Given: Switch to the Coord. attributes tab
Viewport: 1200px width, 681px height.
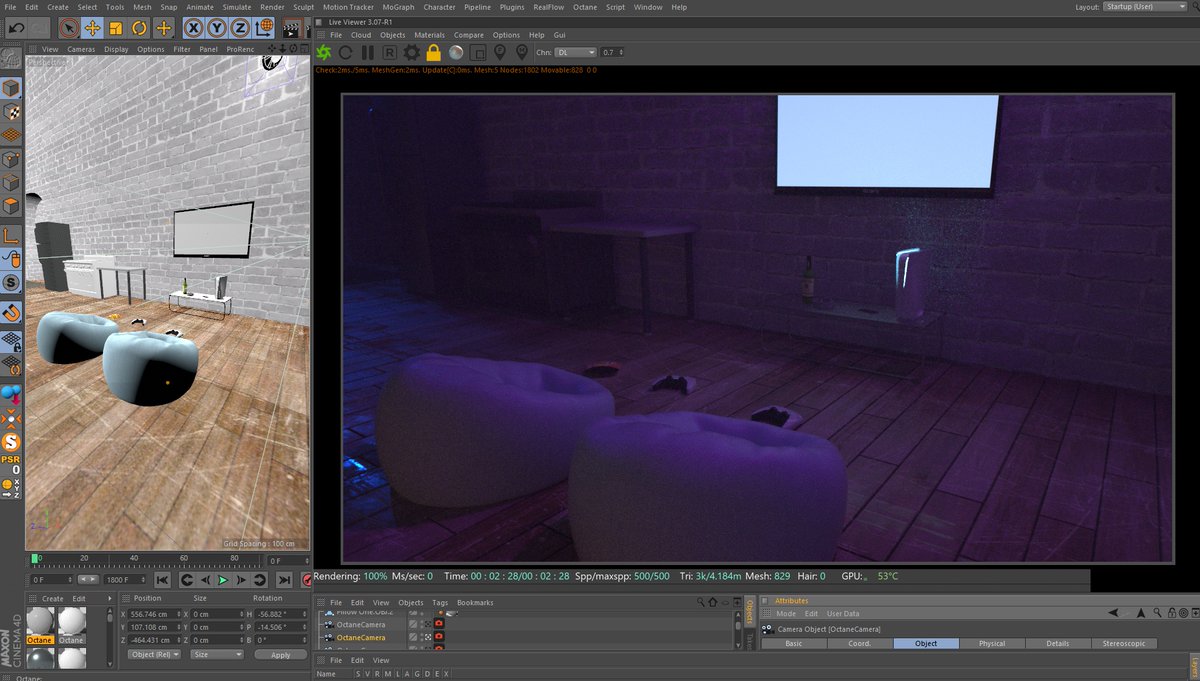Looking at the screenshot, I should click(x=860, y=644).
